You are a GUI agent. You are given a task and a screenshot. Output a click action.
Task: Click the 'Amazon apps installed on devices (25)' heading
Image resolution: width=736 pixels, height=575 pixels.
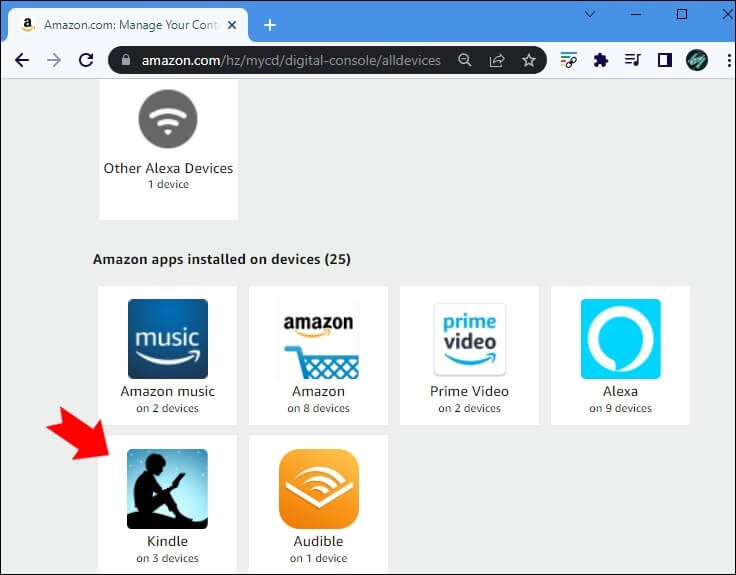222,259
